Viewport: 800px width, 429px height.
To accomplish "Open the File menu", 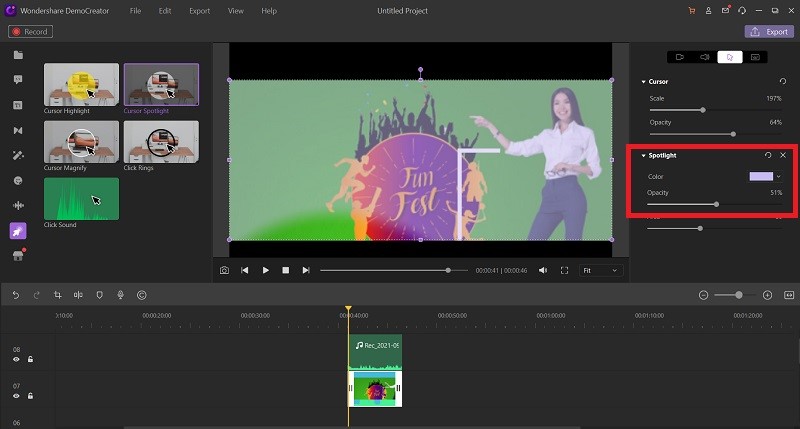I will (135, 11).
